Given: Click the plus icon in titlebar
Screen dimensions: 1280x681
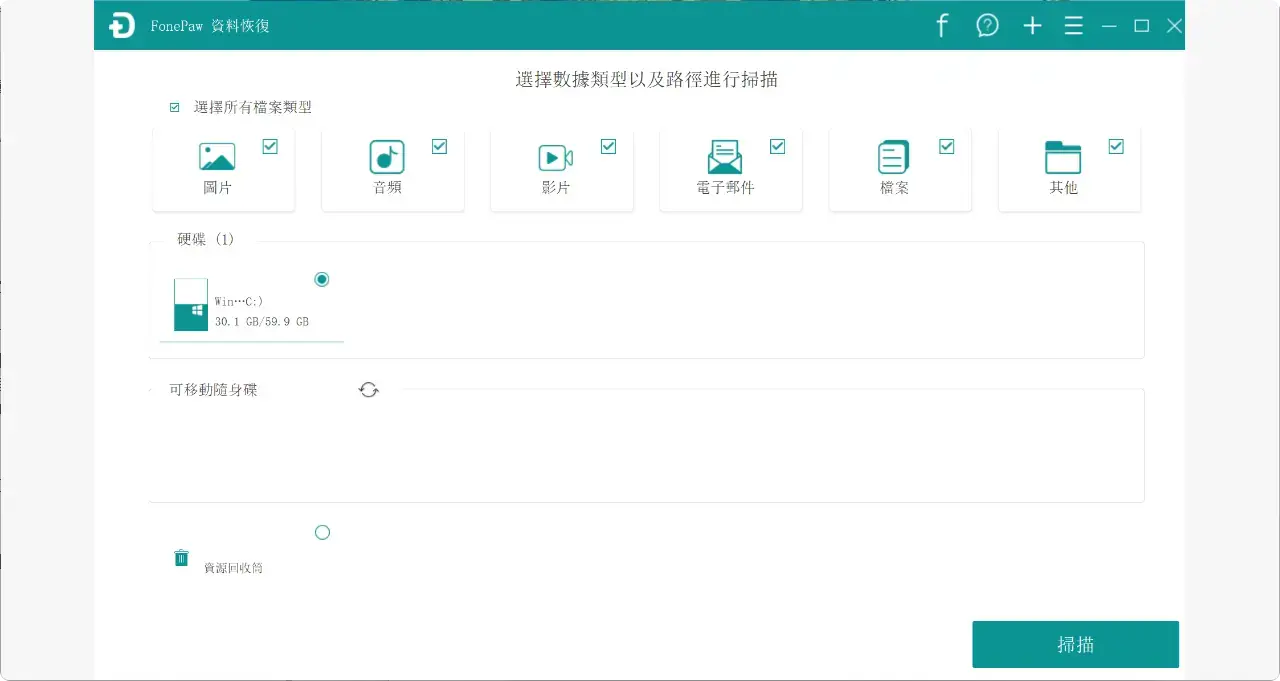Looking at the screenshot, I should click(x=1031, y=25).
